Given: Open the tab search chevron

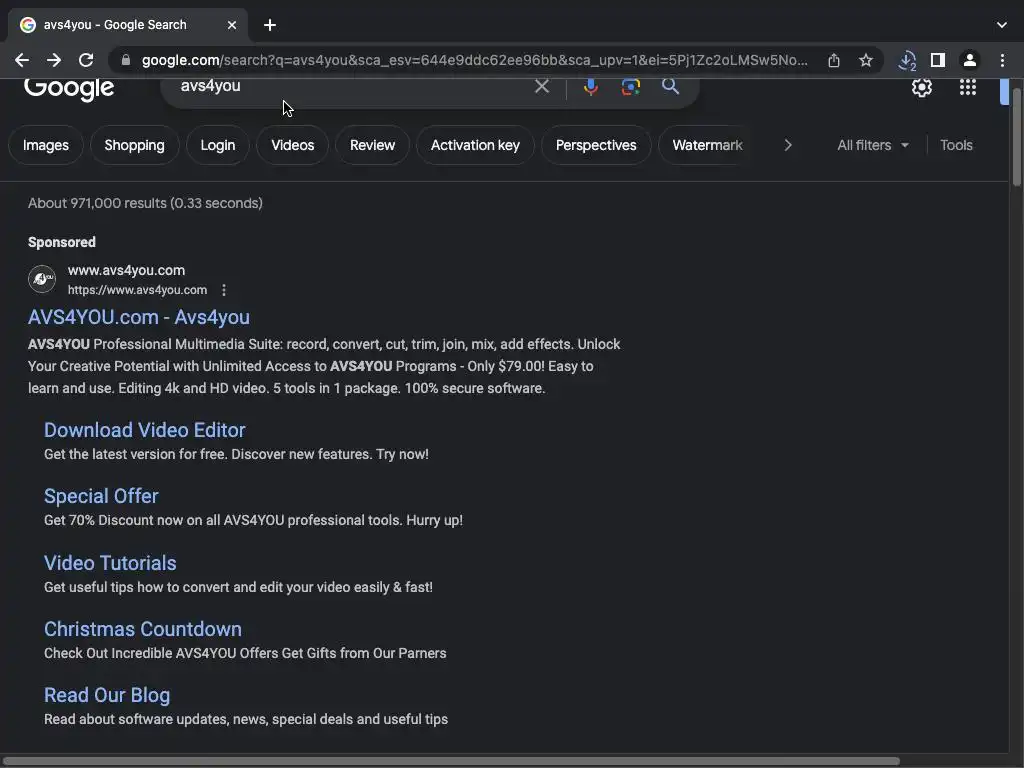Looking at the screenshot, I should (1002, 25).
